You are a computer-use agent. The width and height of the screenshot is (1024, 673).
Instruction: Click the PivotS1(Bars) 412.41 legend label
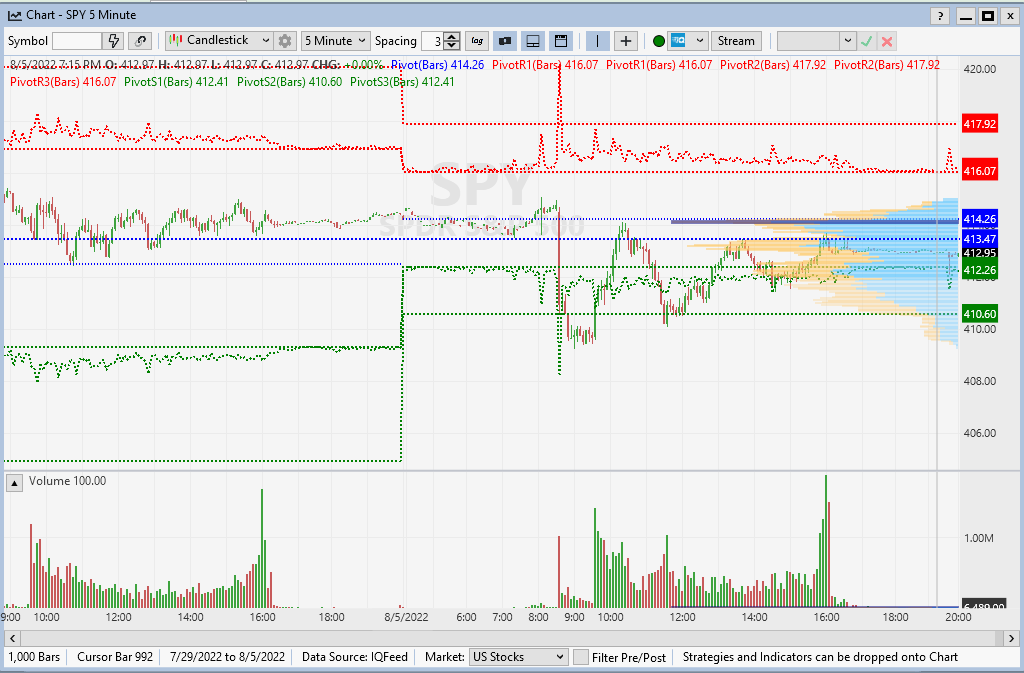pyautogui.click(x=176, y=82)
